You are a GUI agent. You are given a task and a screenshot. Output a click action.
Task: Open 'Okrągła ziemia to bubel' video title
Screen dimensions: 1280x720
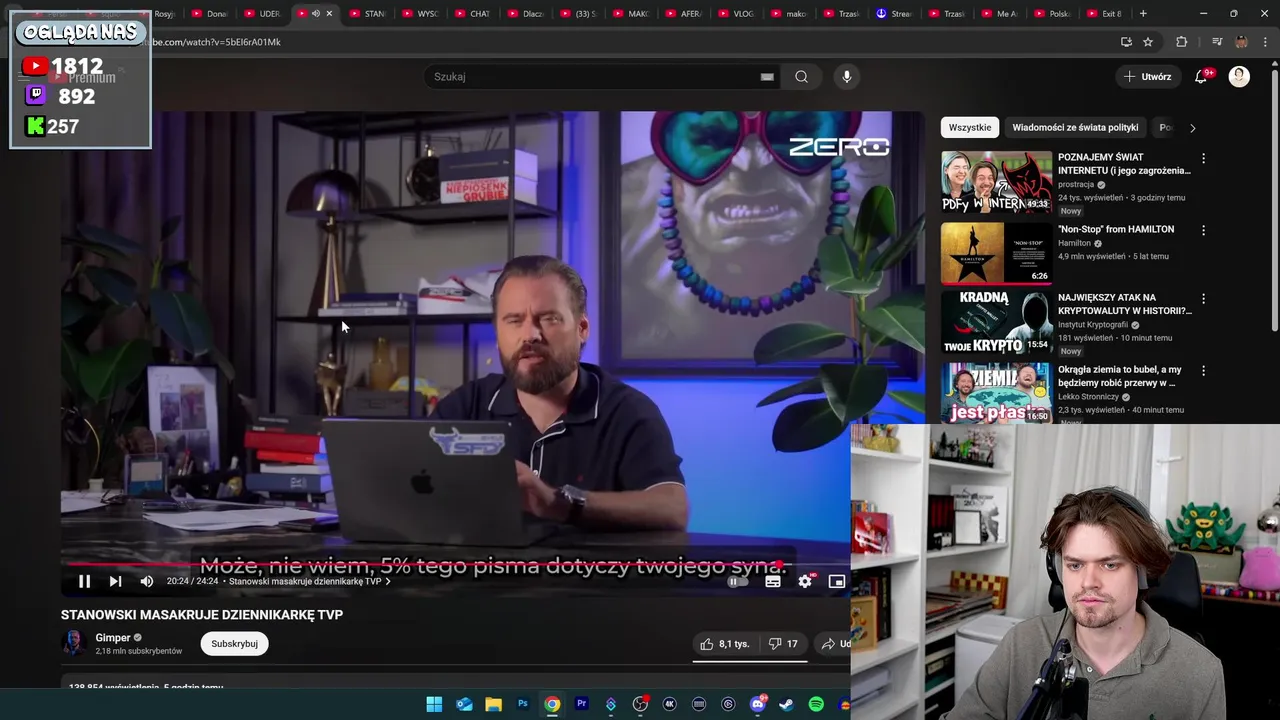(x=1120, y=376)
